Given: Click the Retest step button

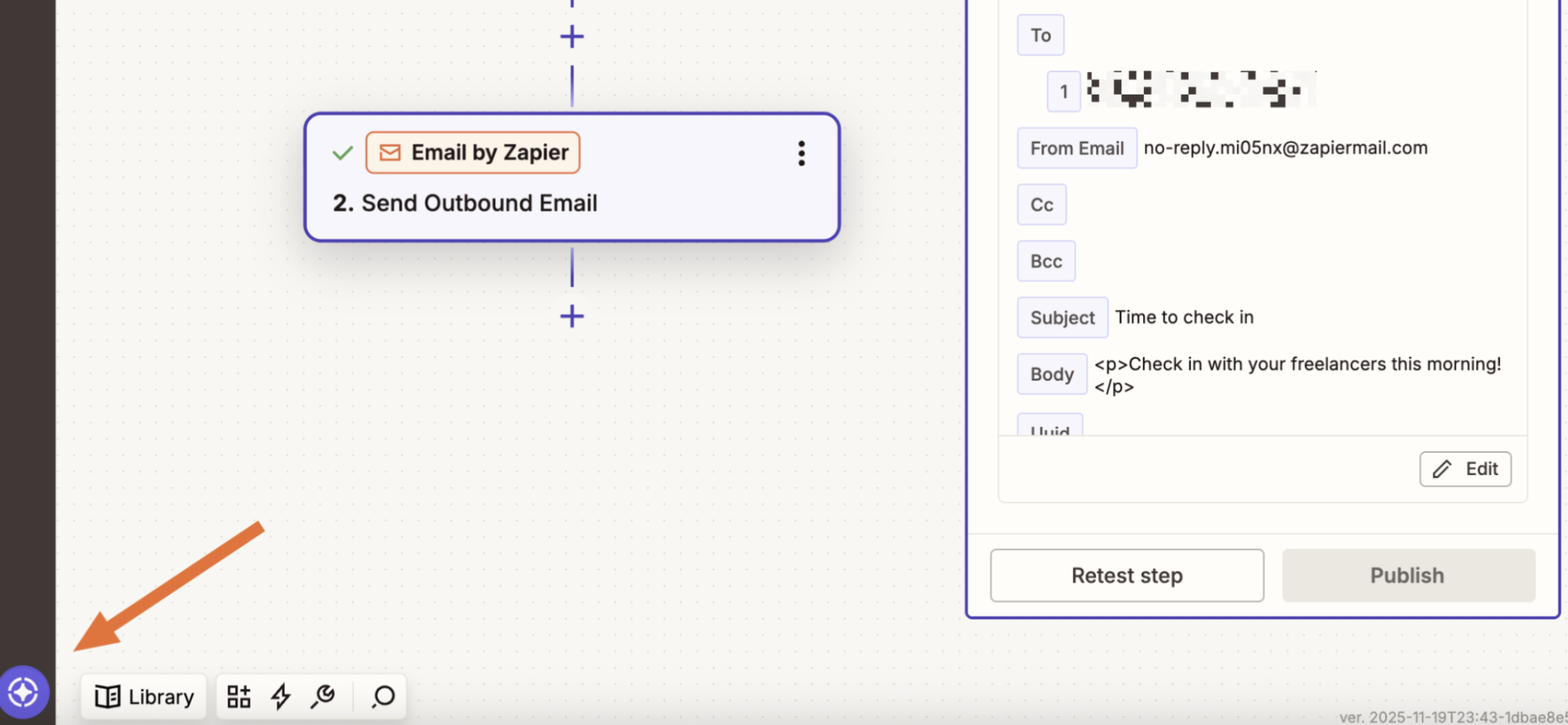Looking at the screenshot, I should pos(1127,575).
